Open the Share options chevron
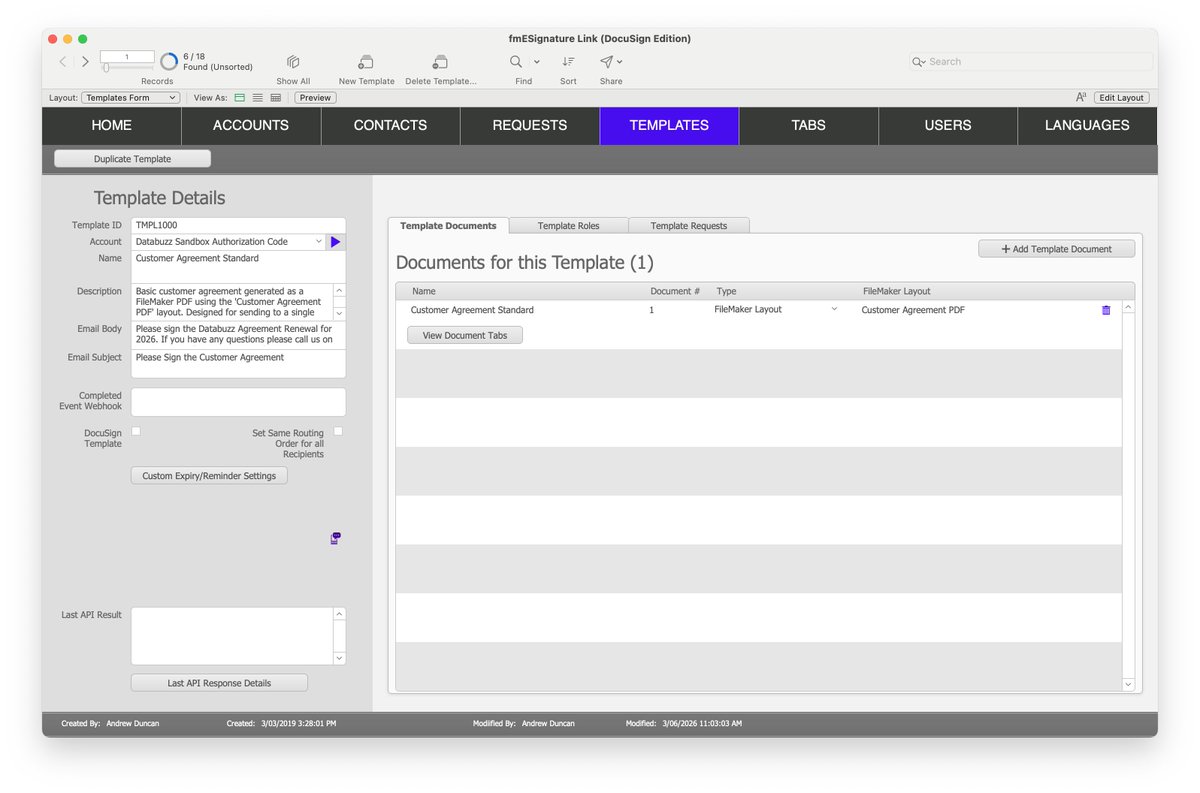 pyautogui.click(x=620, y=62)
